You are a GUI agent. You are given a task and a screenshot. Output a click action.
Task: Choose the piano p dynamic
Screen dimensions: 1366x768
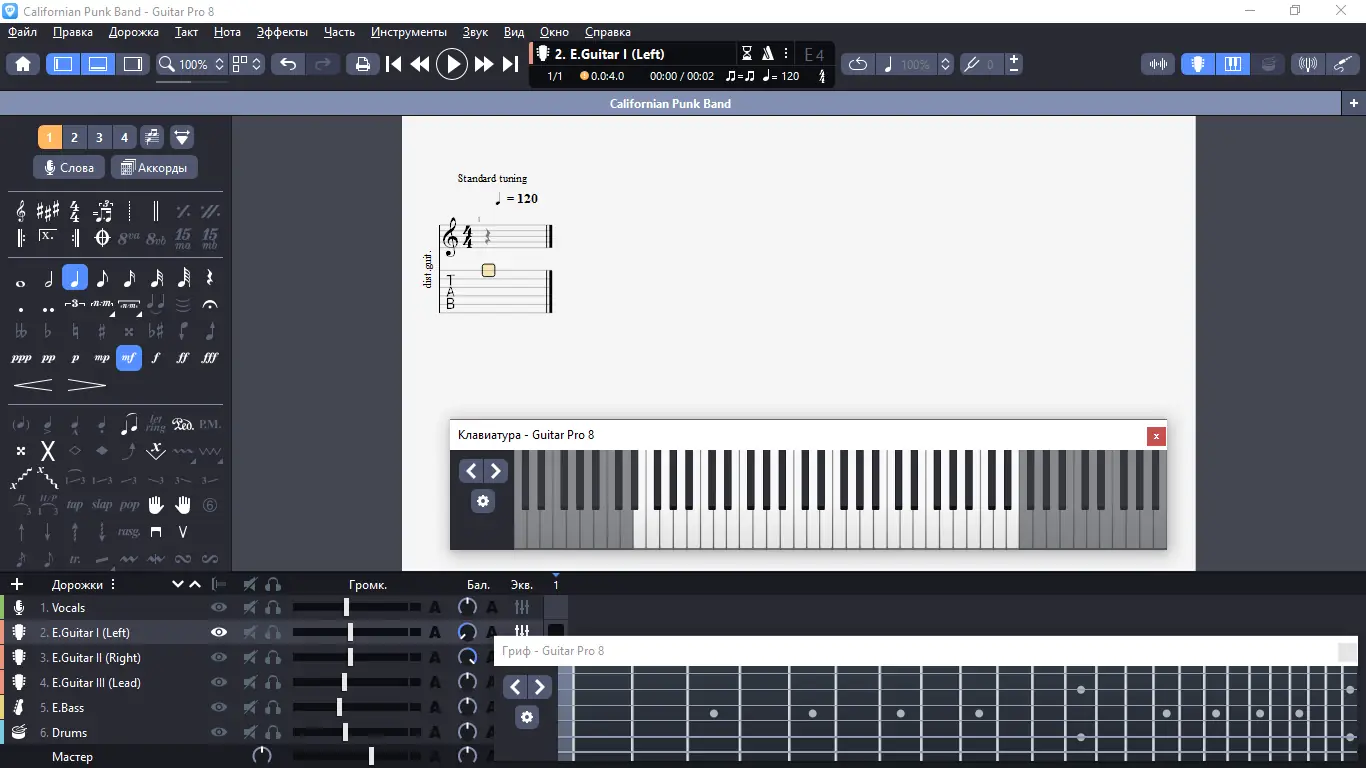pos(75,358)
